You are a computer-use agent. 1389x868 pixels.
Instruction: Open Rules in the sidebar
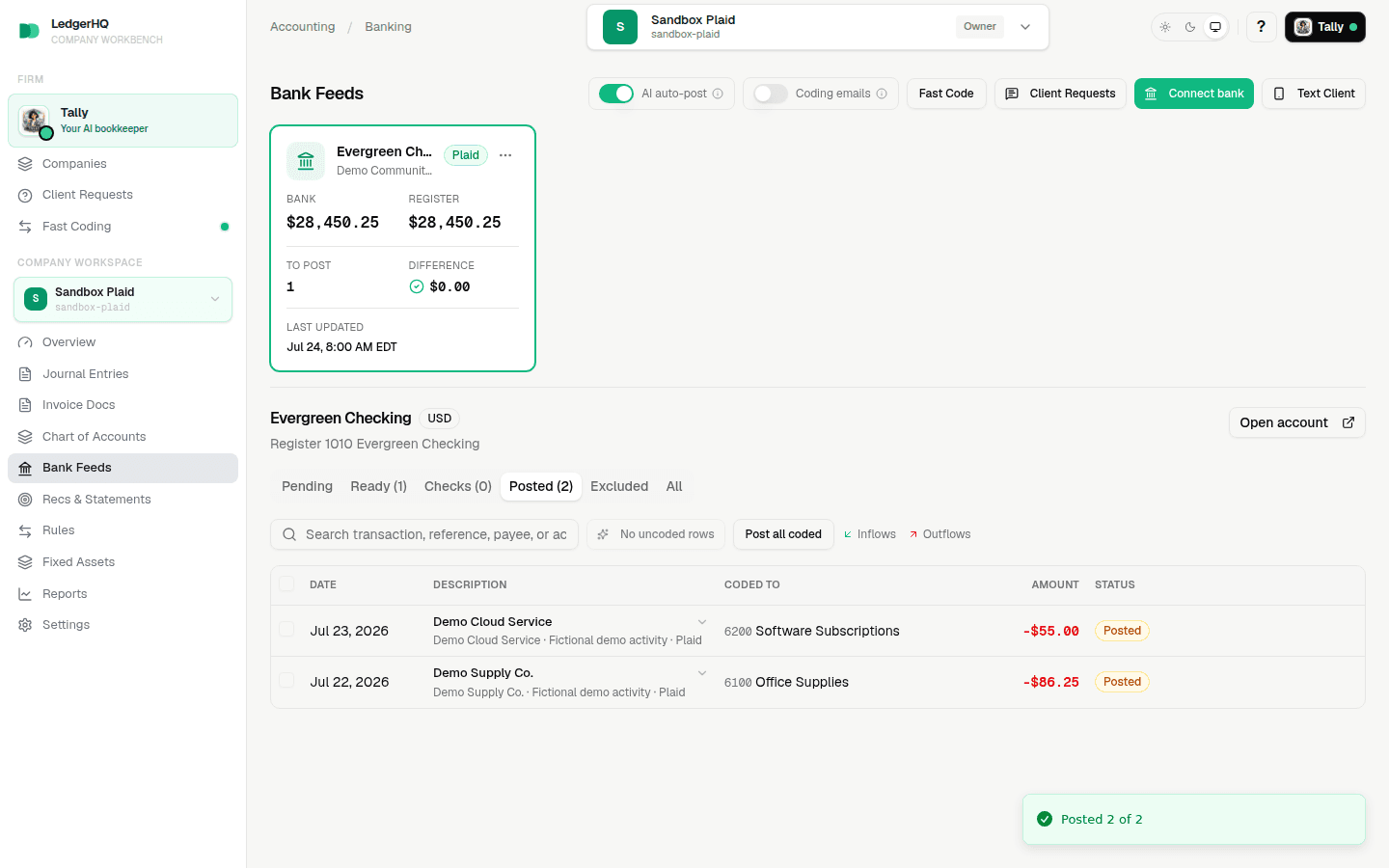(x=123, y=530)
